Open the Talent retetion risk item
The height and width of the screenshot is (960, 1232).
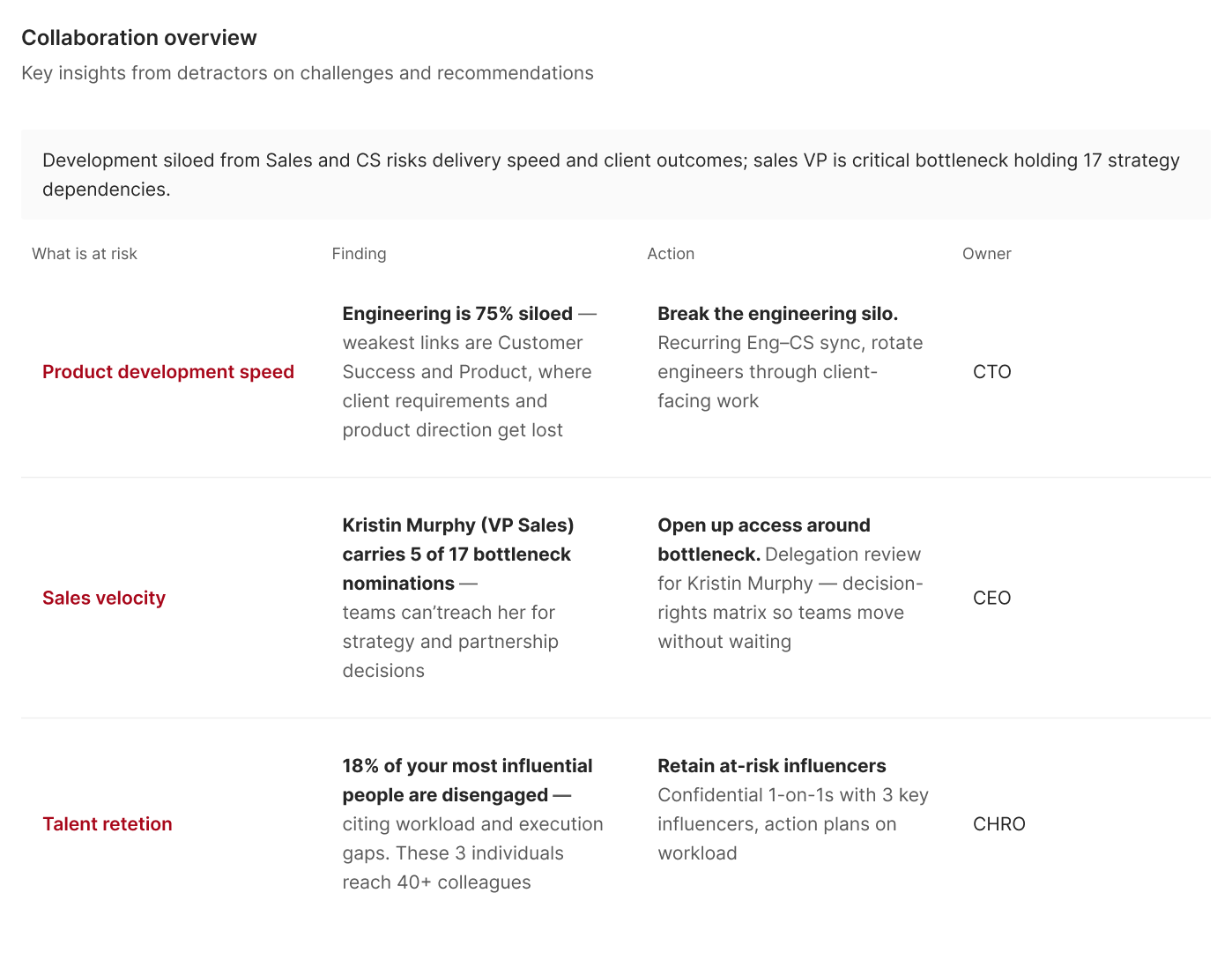pos(108,824)
